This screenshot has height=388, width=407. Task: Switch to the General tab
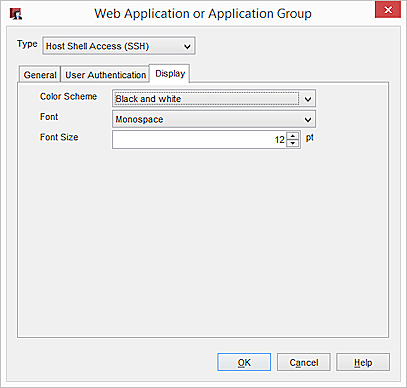pyautogui.click(x=40, y=74)
